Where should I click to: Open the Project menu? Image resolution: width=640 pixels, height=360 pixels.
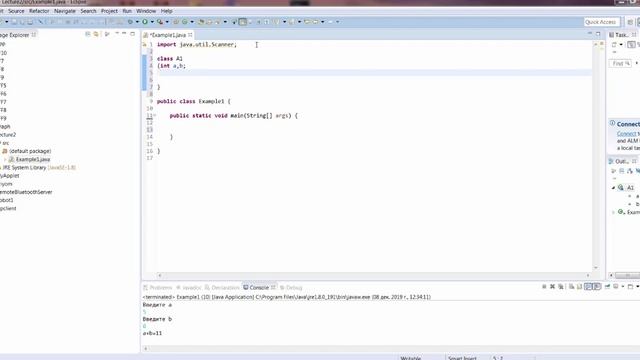tap(109, 11)
